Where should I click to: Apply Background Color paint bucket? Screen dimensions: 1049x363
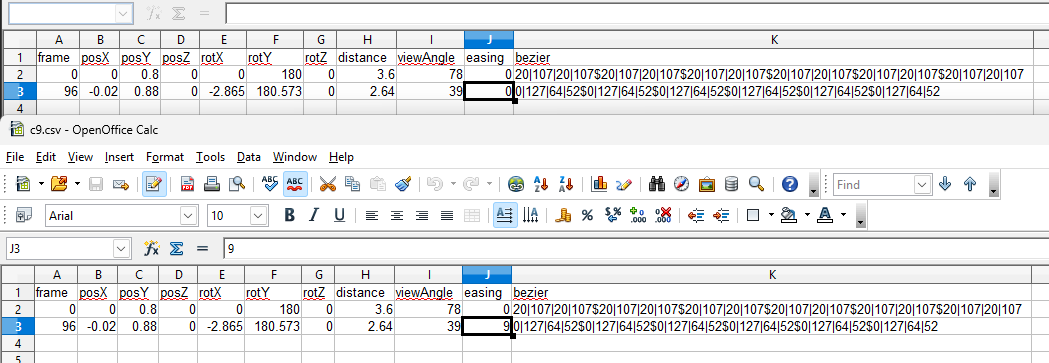click(790, 215)
